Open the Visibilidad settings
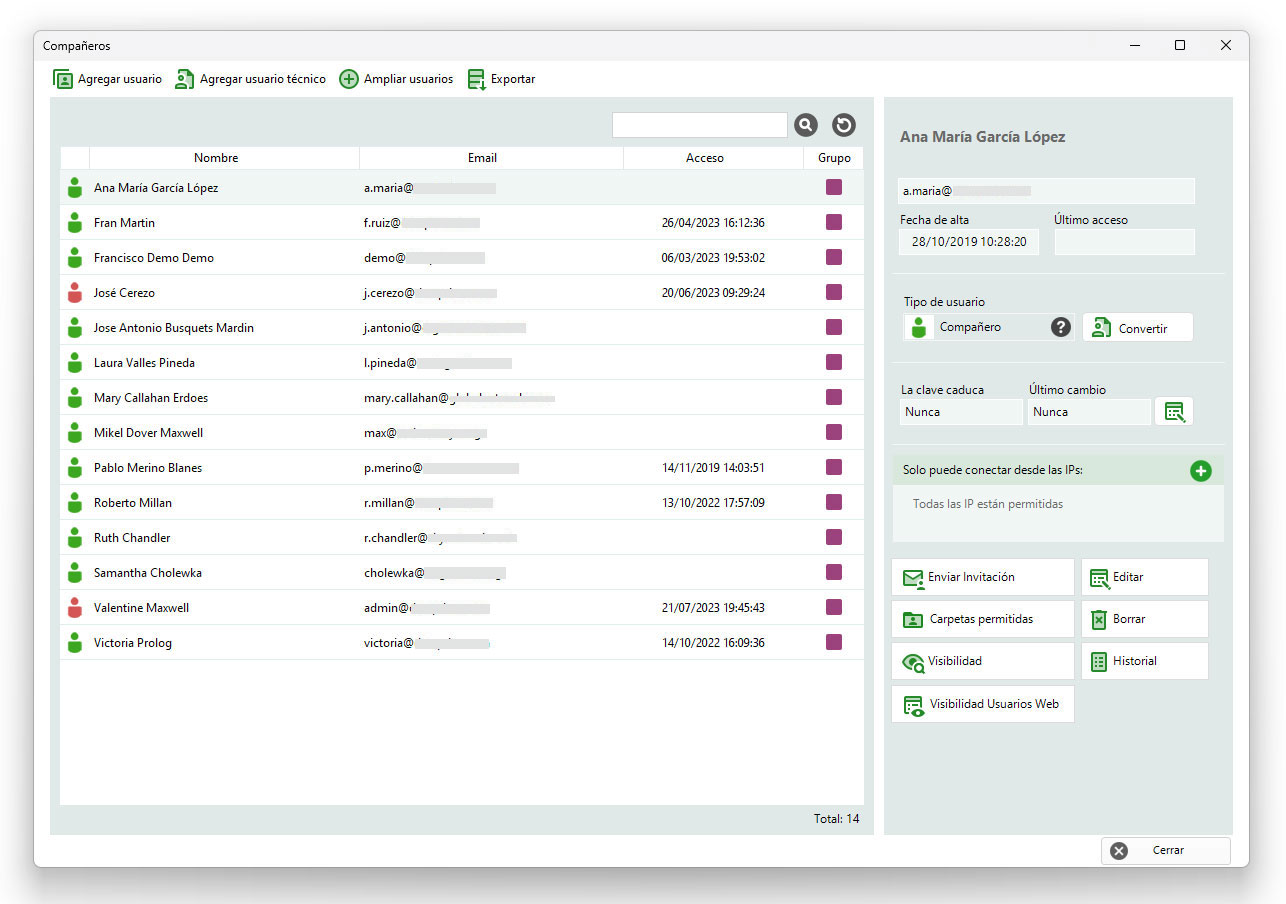 (x=983, y=661)
